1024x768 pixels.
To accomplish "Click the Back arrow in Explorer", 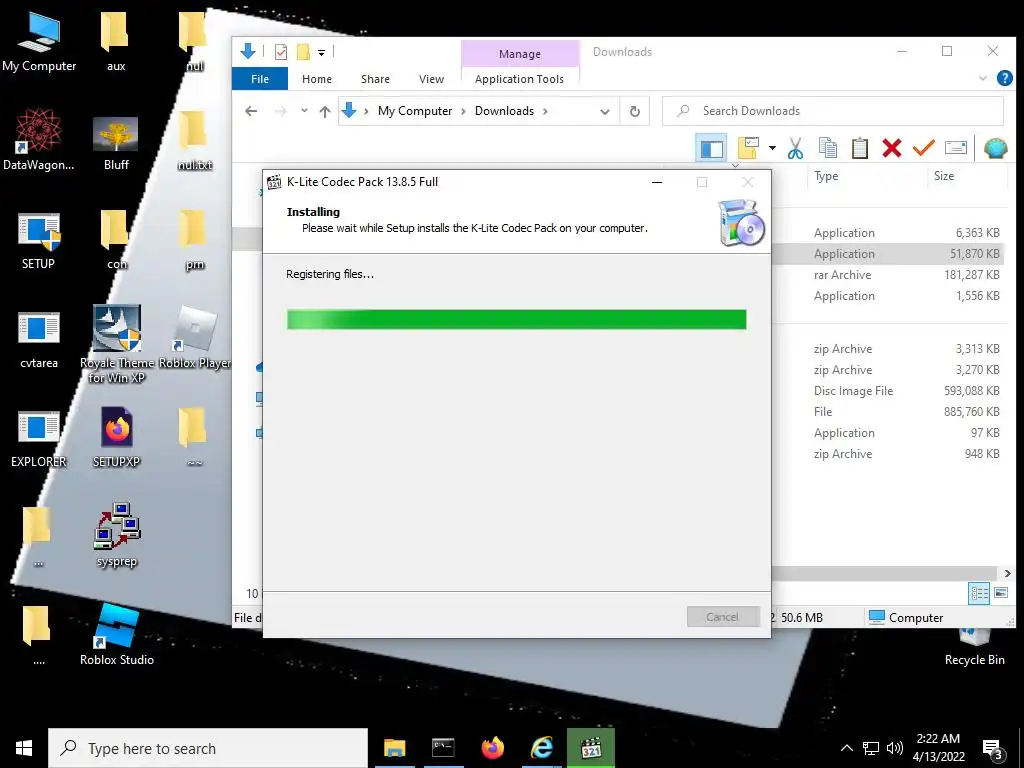I will [251, 111].
